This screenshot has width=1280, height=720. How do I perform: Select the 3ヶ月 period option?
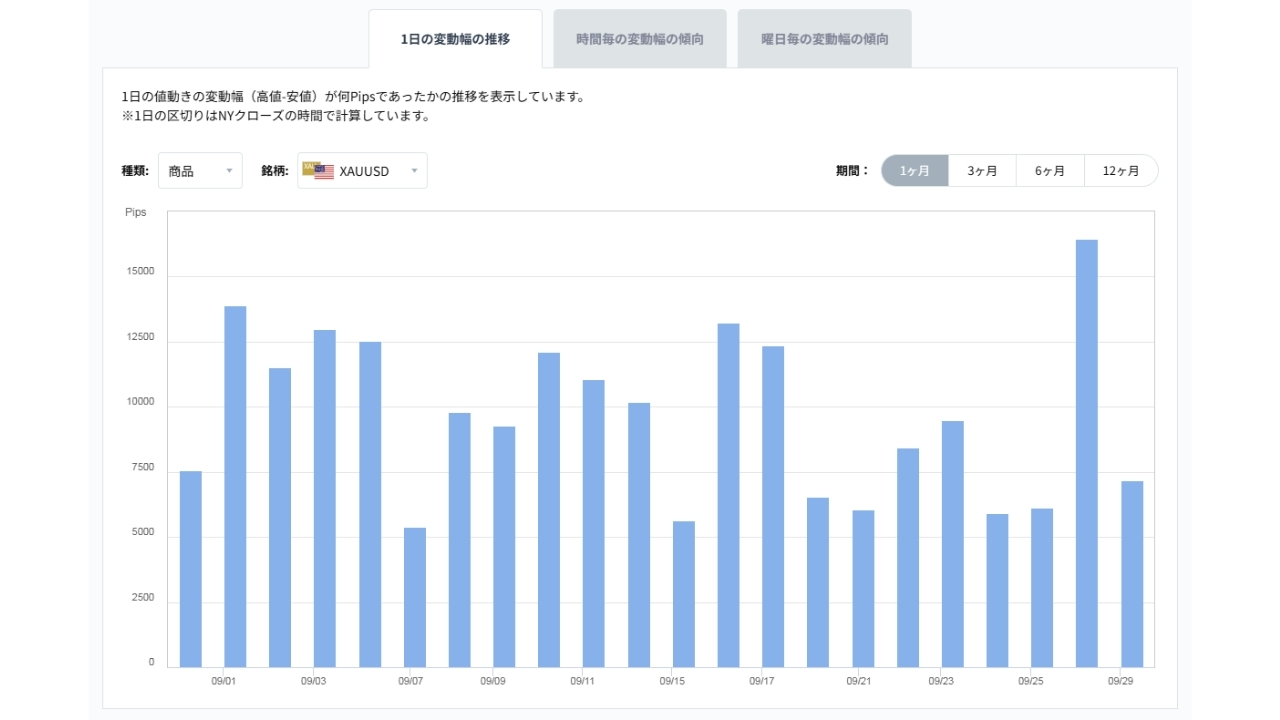tap(982, 171)
